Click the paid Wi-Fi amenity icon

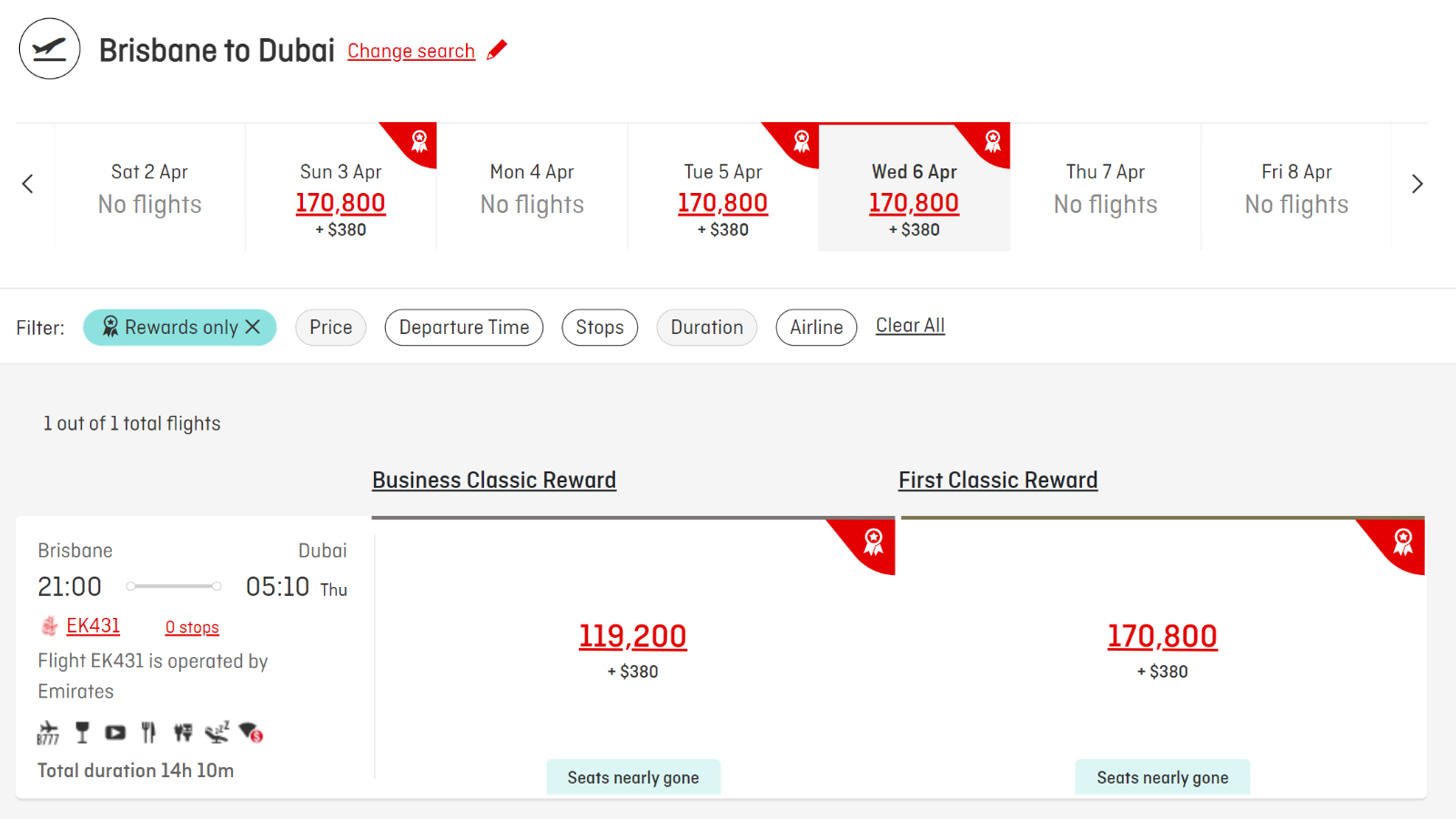[x=250, y=733]
